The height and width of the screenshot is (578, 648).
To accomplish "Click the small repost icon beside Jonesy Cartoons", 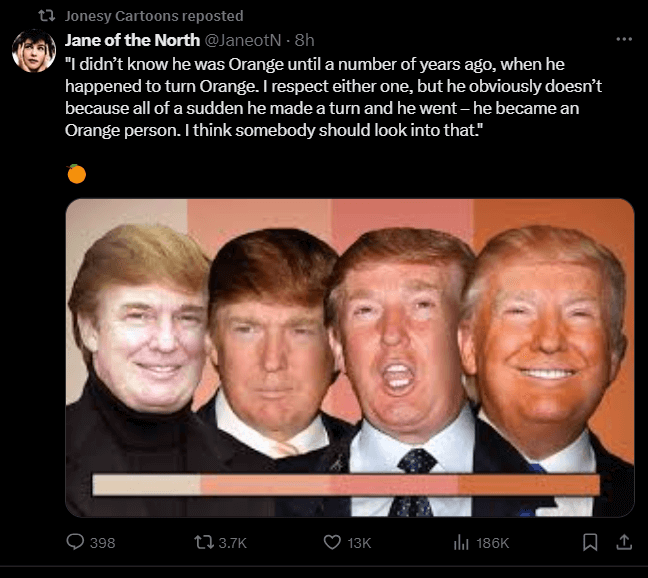I will point(46,16).
